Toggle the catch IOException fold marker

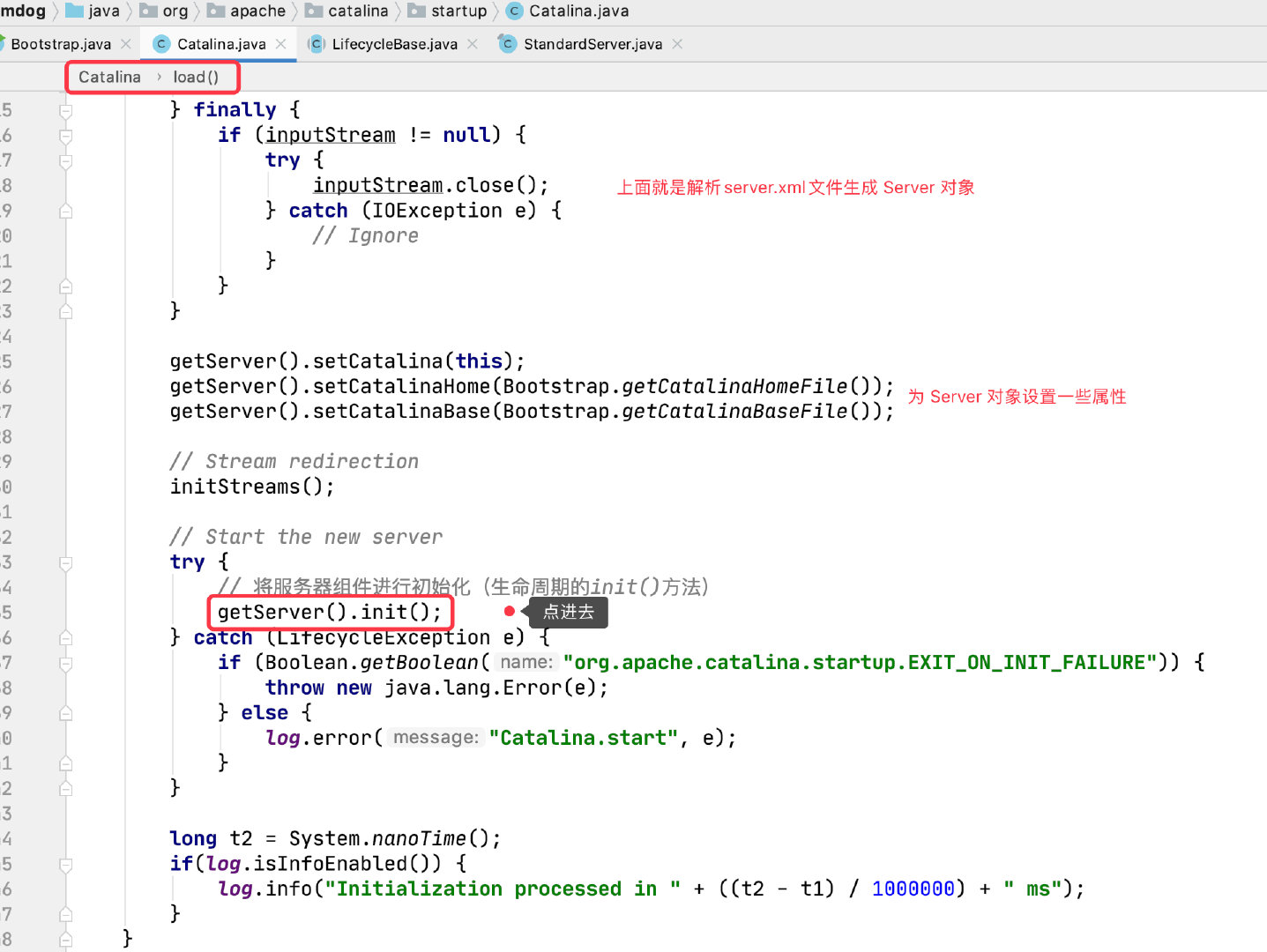65,211
